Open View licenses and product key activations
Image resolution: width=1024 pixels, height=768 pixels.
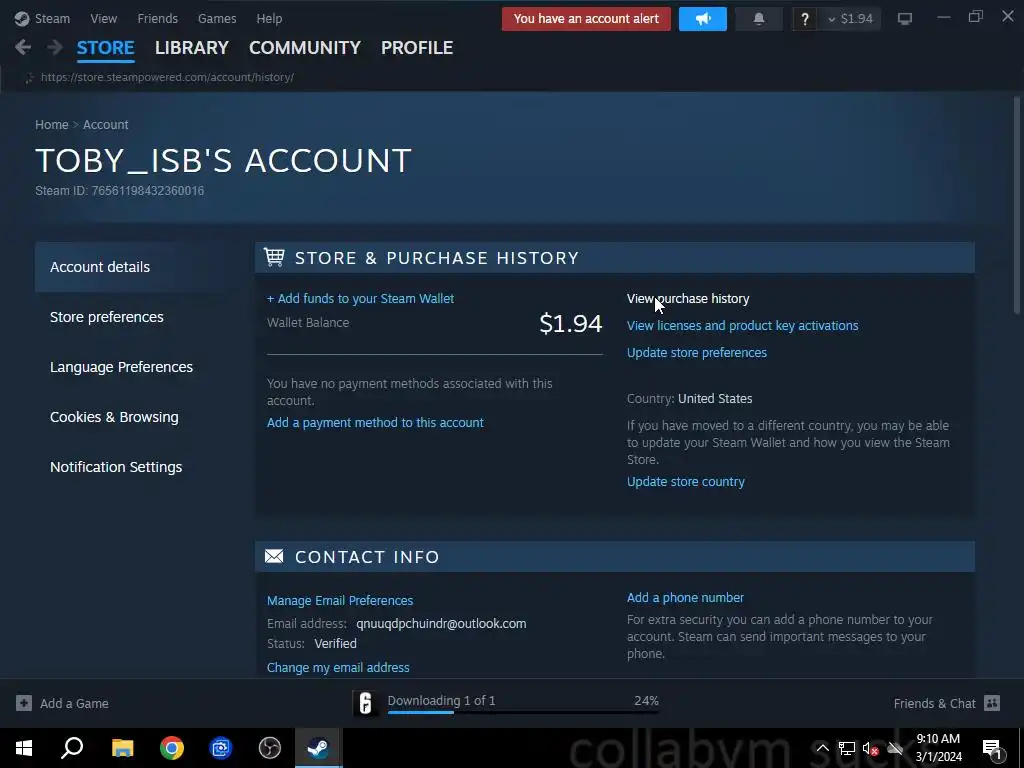click(743, 325)
